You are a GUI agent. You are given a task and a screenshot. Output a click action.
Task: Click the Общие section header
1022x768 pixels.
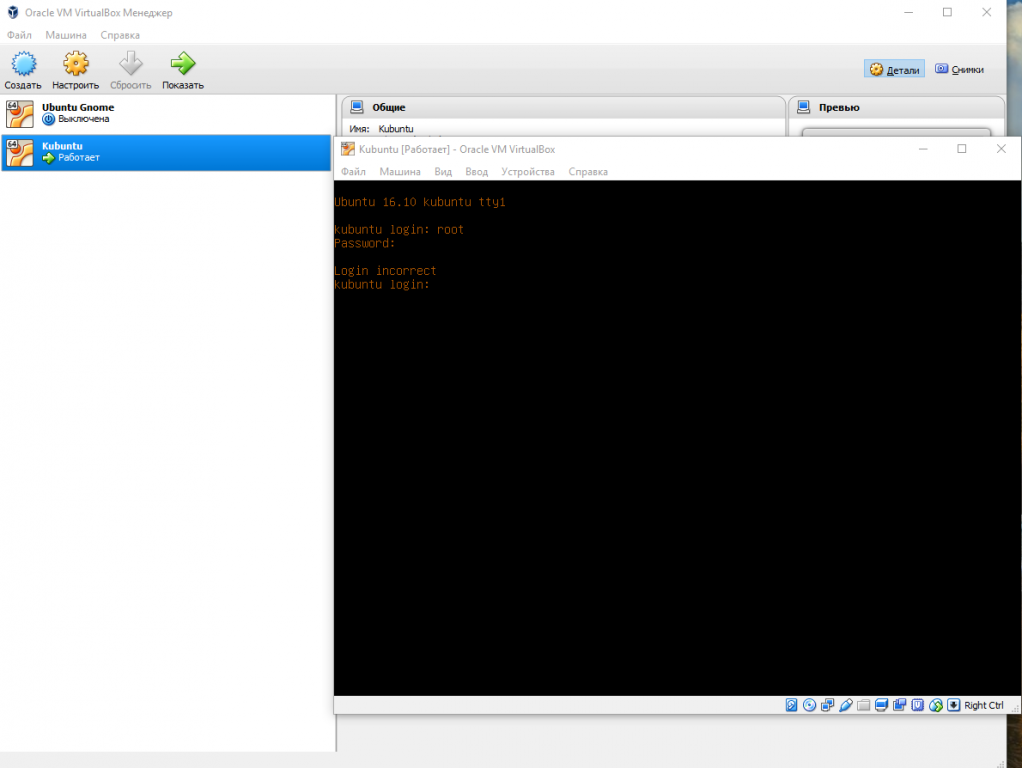pyautogui.click(x=563, y=107)
